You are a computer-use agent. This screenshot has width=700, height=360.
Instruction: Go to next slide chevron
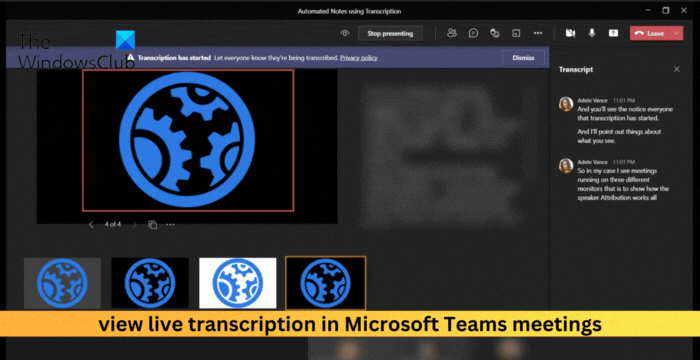(134, 225)
